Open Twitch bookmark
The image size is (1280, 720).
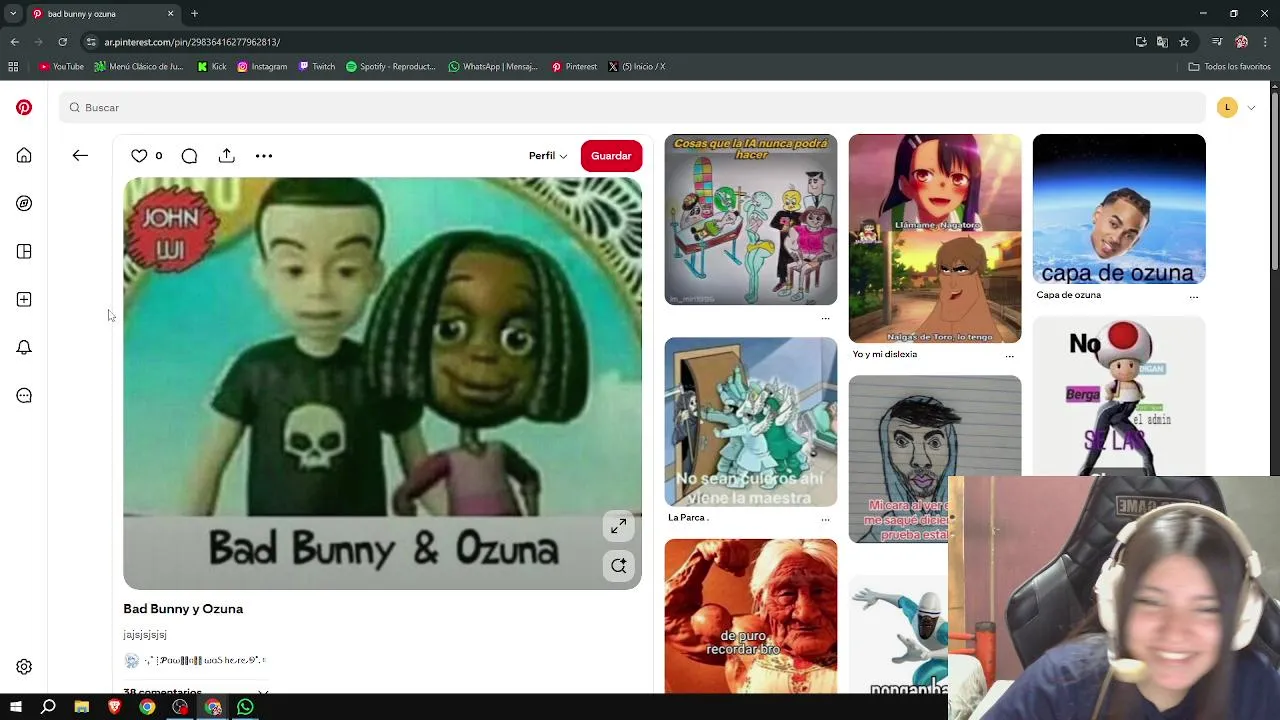(316, 67)
